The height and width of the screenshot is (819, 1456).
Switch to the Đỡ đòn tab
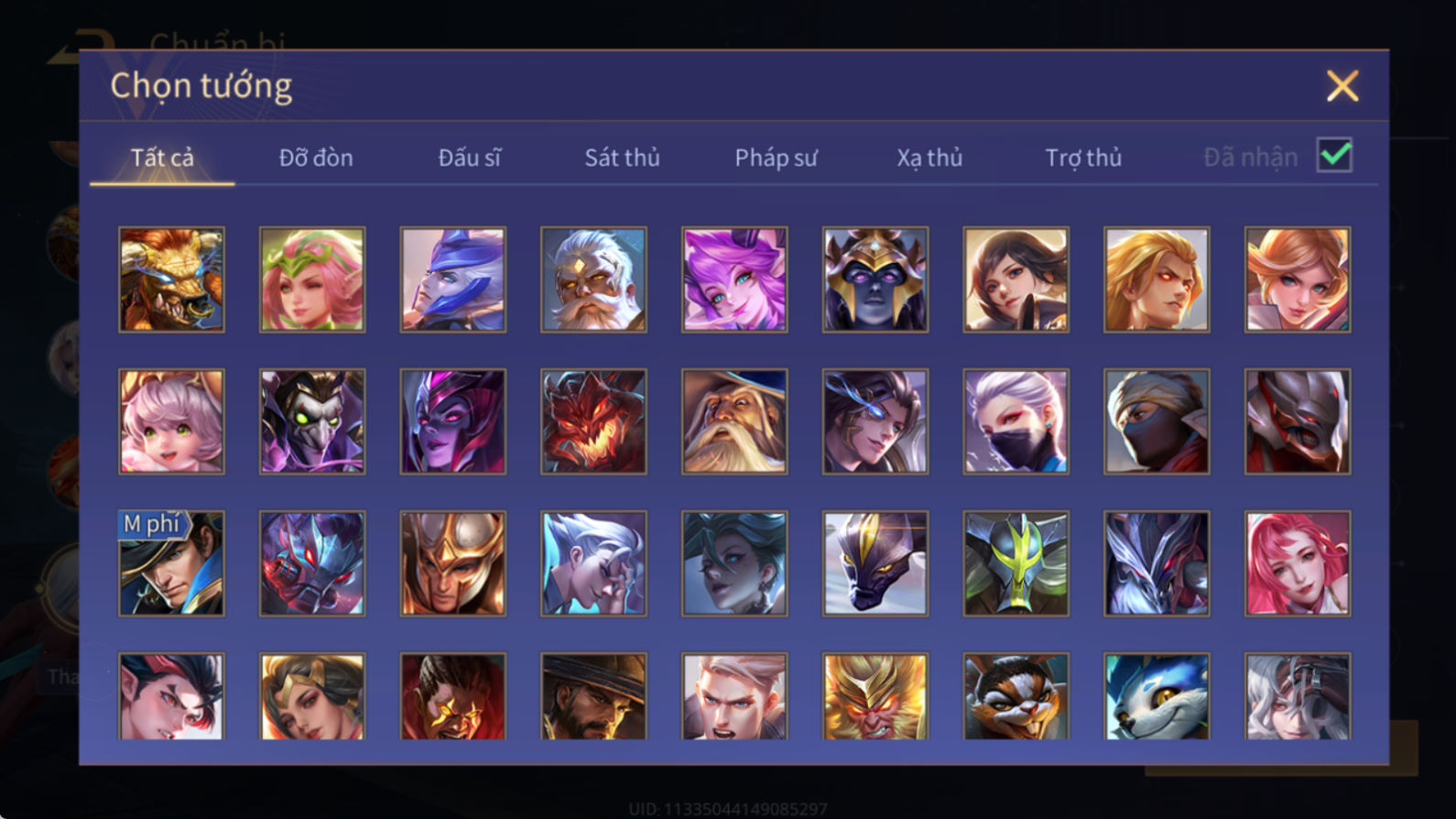coord(316,158)
